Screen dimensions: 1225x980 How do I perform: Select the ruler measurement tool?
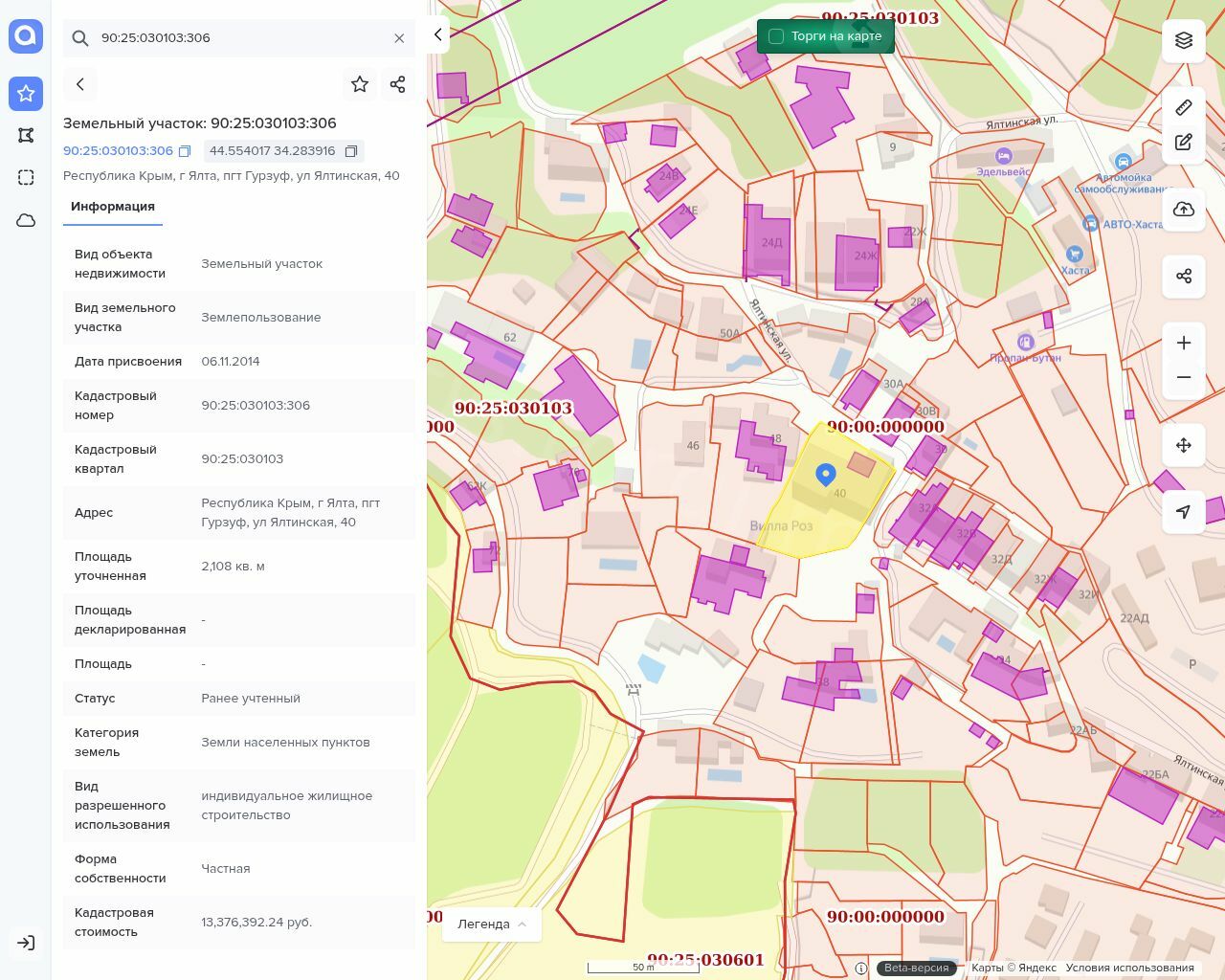coord(1184,107)
